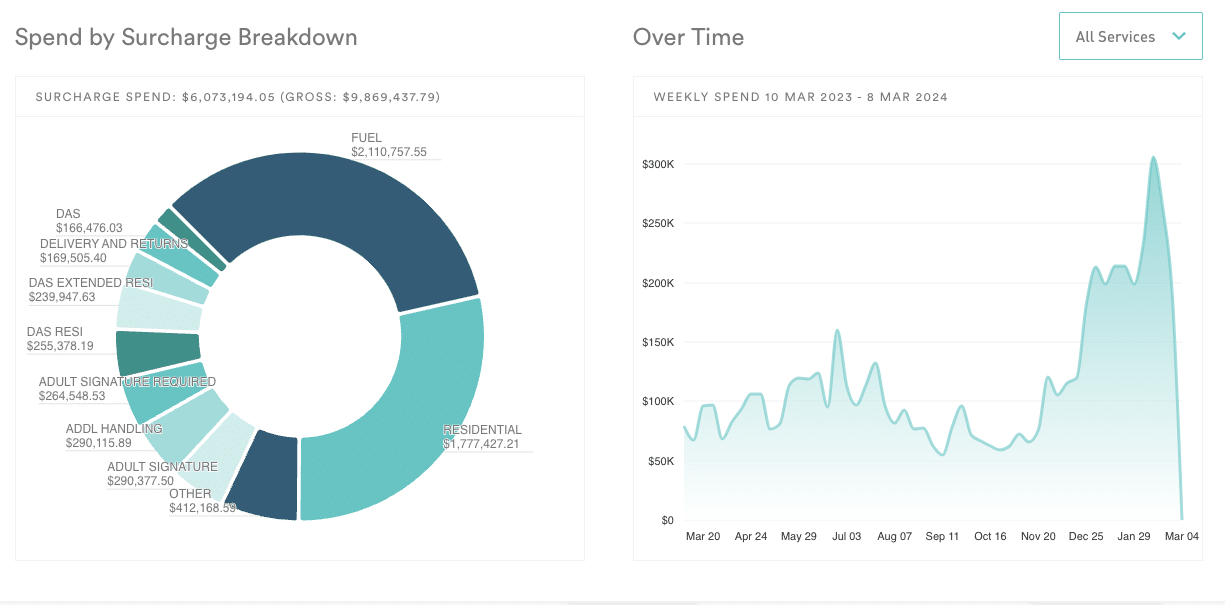Click the FUEL label above the donut

click(366, 137)
